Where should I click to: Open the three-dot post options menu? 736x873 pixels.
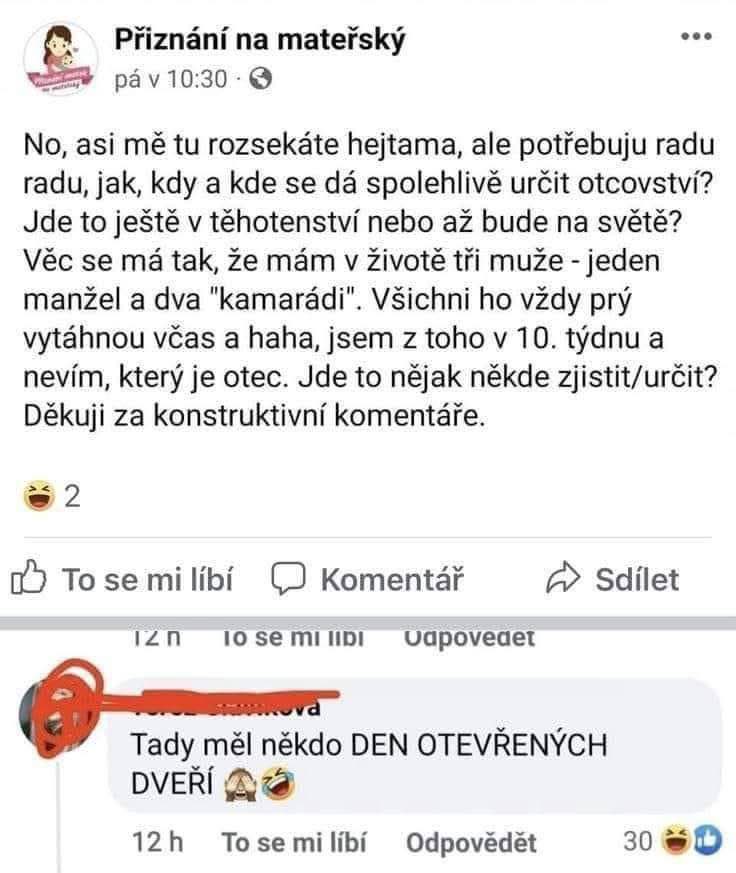point(695,37)
